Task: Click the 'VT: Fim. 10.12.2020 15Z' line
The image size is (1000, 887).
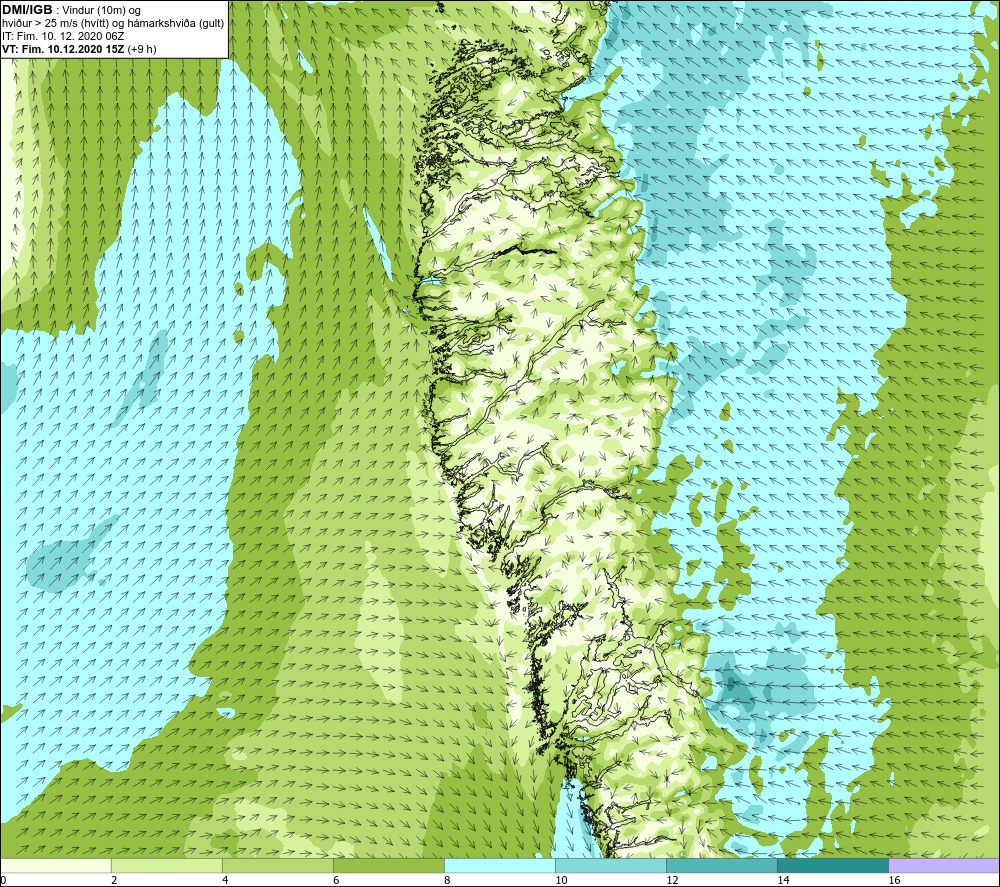Action: point(64,49)
